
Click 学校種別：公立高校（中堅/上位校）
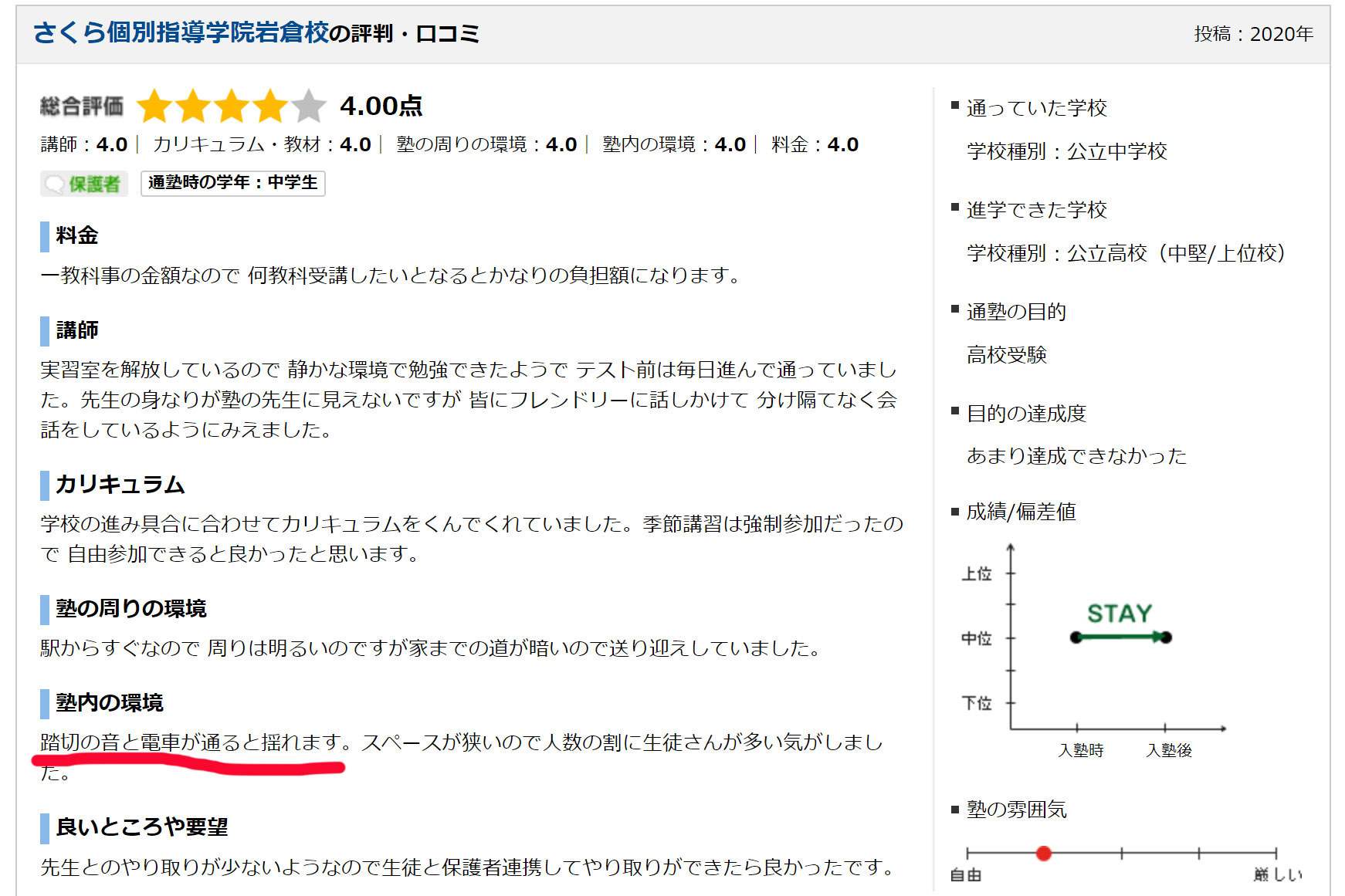pos(1126,253)
